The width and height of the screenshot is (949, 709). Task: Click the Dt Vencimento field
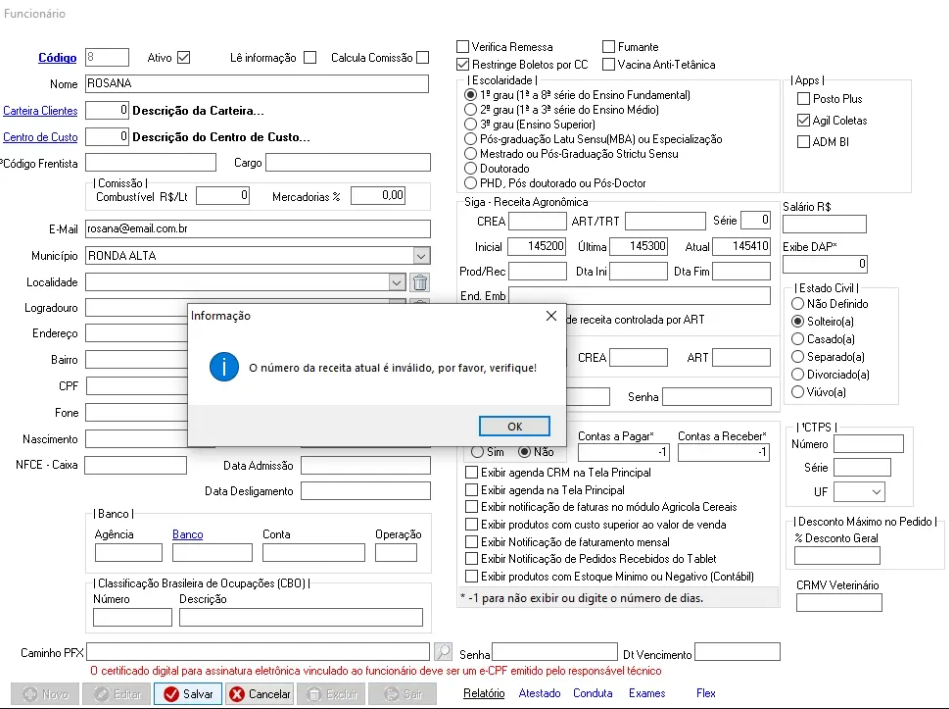pyautogui.click(x=737, y=652)
